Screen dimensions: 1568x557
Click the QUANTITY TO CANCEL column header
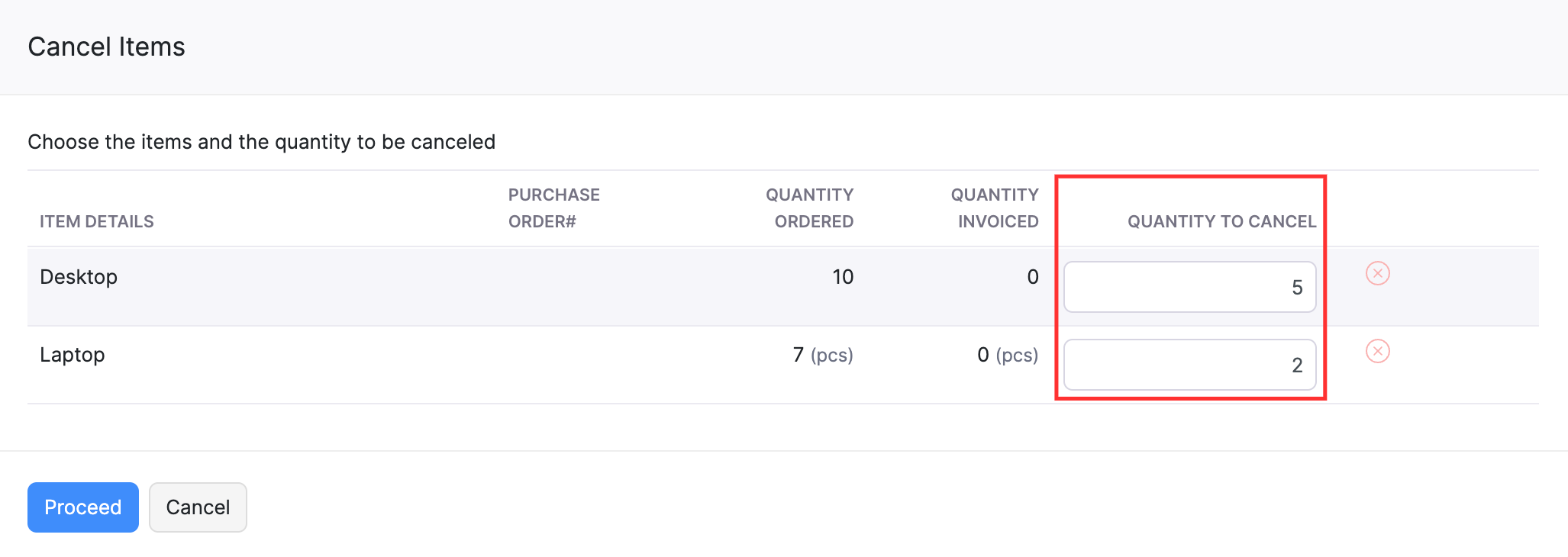1221,221
